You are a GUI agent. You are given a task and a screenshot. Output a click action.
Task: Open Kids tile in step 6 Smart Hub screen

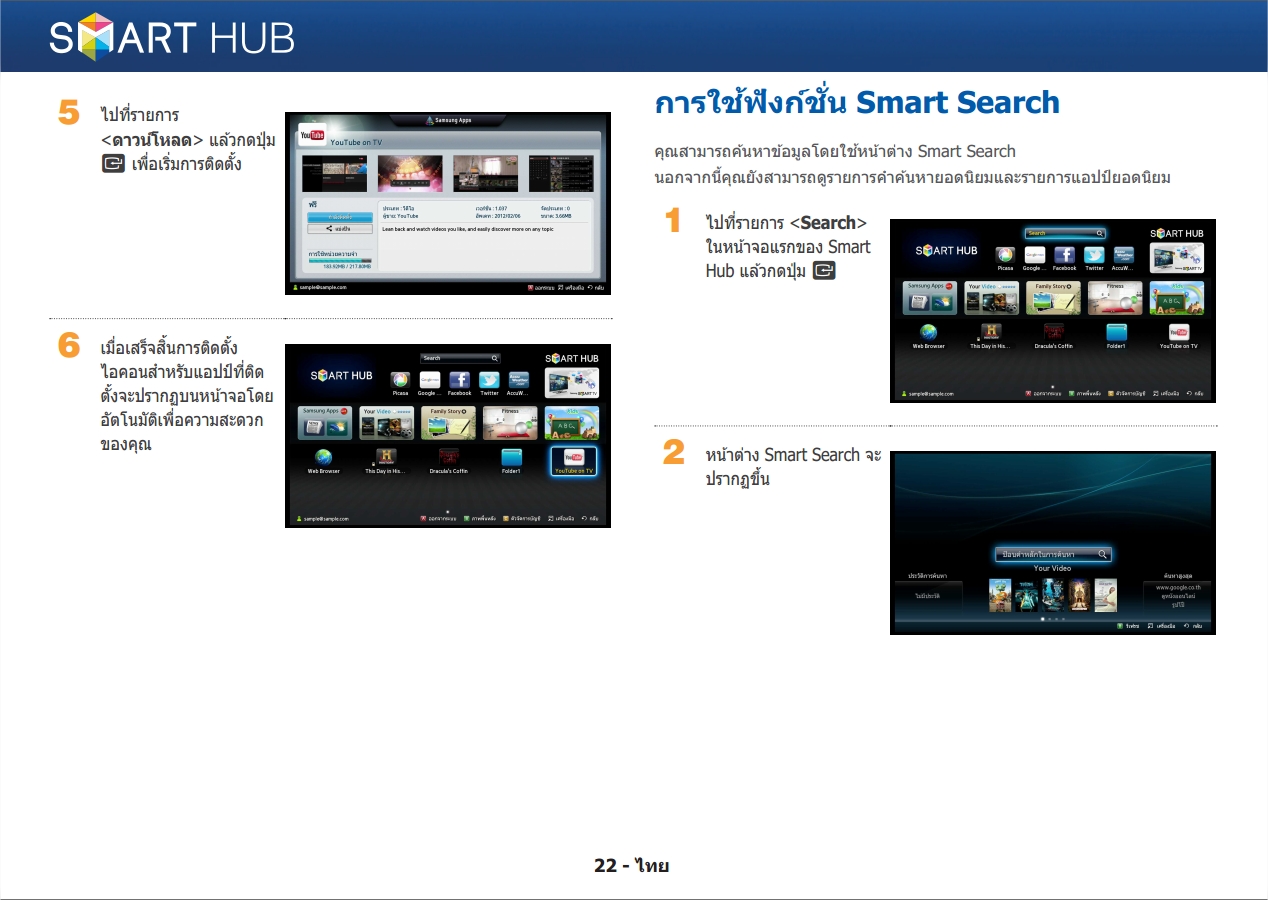[572, 423]
